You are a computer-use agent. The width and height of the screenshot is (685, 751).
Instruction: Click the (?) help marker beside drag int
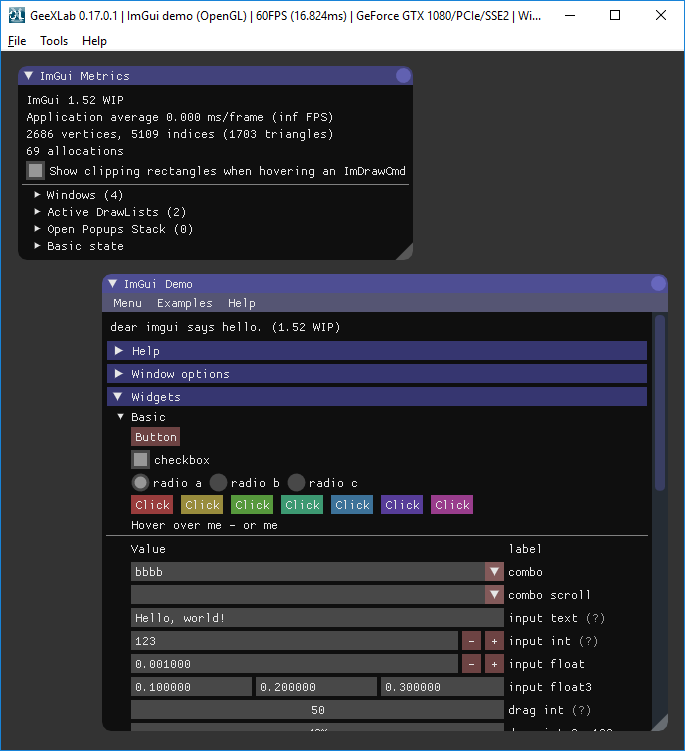582,710
